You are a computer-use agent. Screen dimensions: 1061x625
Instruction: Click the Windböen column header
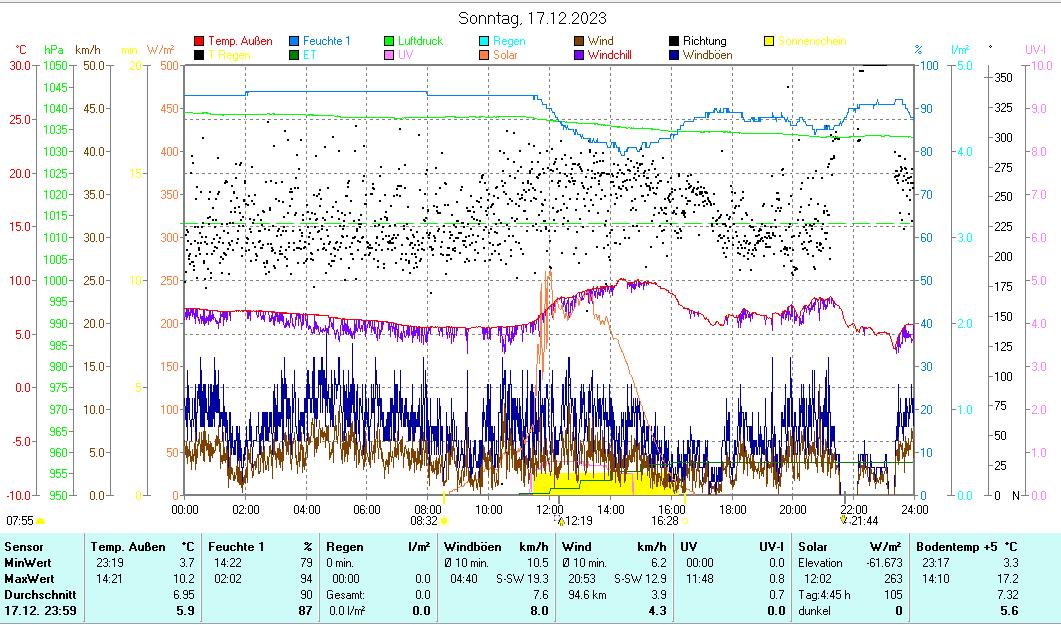coord(472,547)
